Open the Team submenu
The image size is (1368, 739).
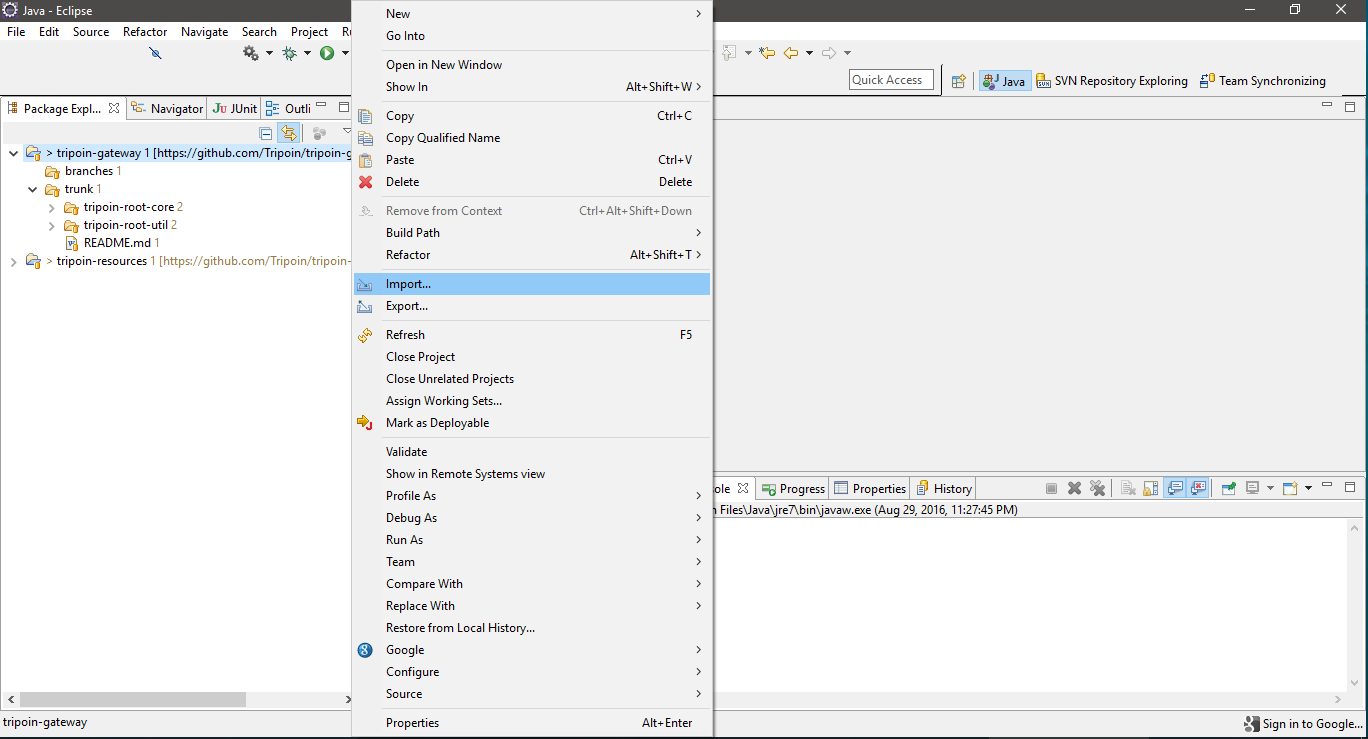tap(532, 562)
